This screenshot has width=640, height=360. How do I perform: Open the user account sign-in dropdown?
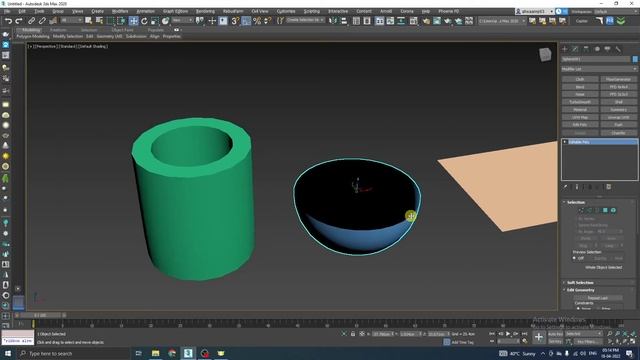click(534, 11)
